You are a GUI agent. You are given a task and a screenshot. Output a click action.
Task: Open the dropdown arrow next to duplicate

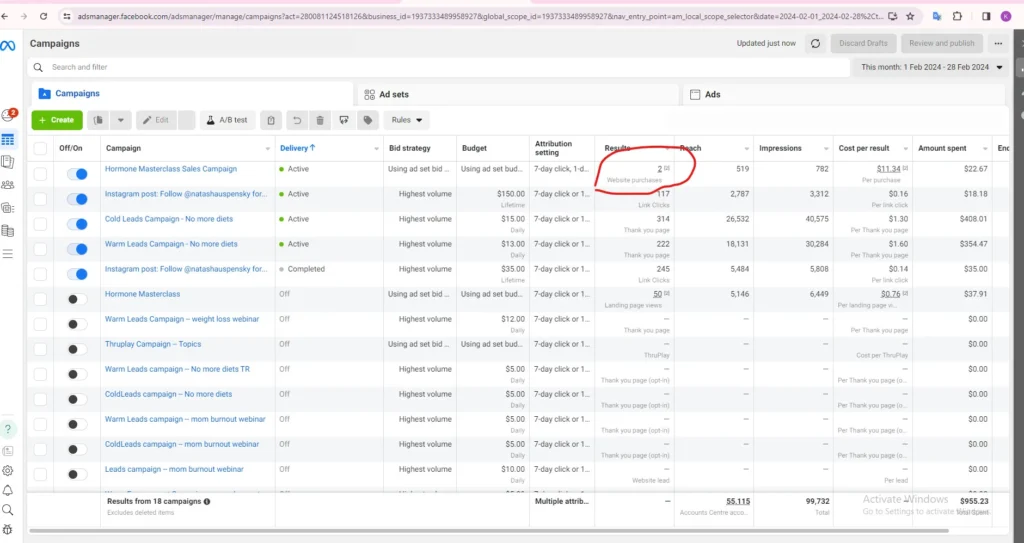pos(121,120)
